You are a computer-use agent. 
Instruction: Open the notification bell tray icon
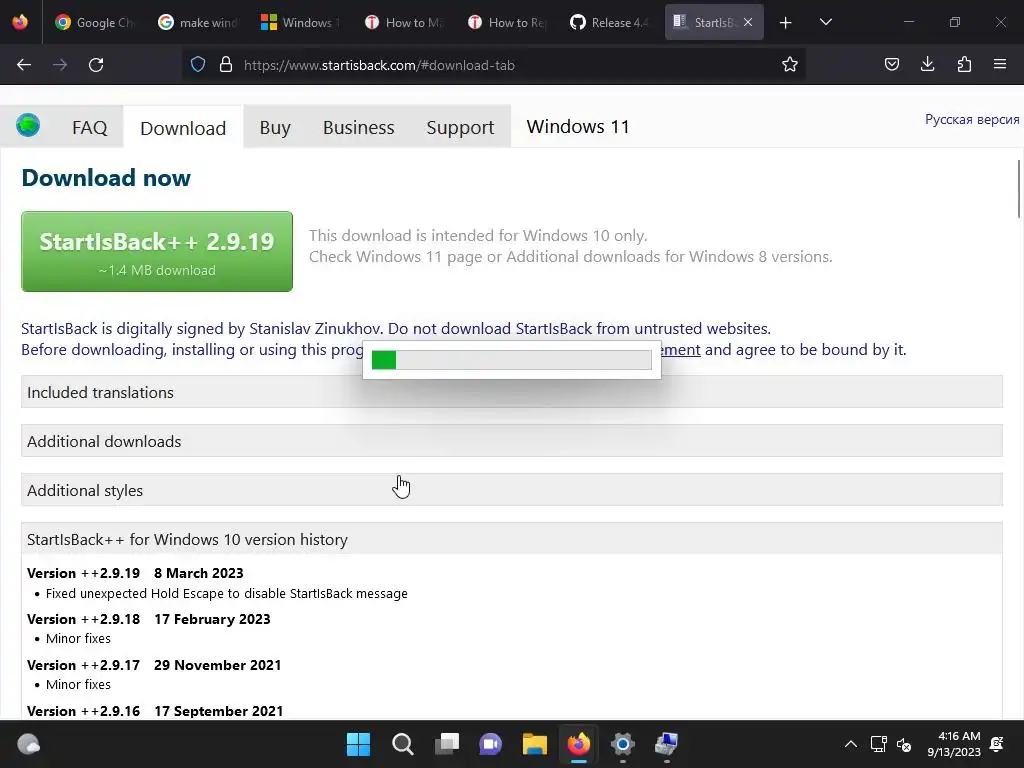997,744
